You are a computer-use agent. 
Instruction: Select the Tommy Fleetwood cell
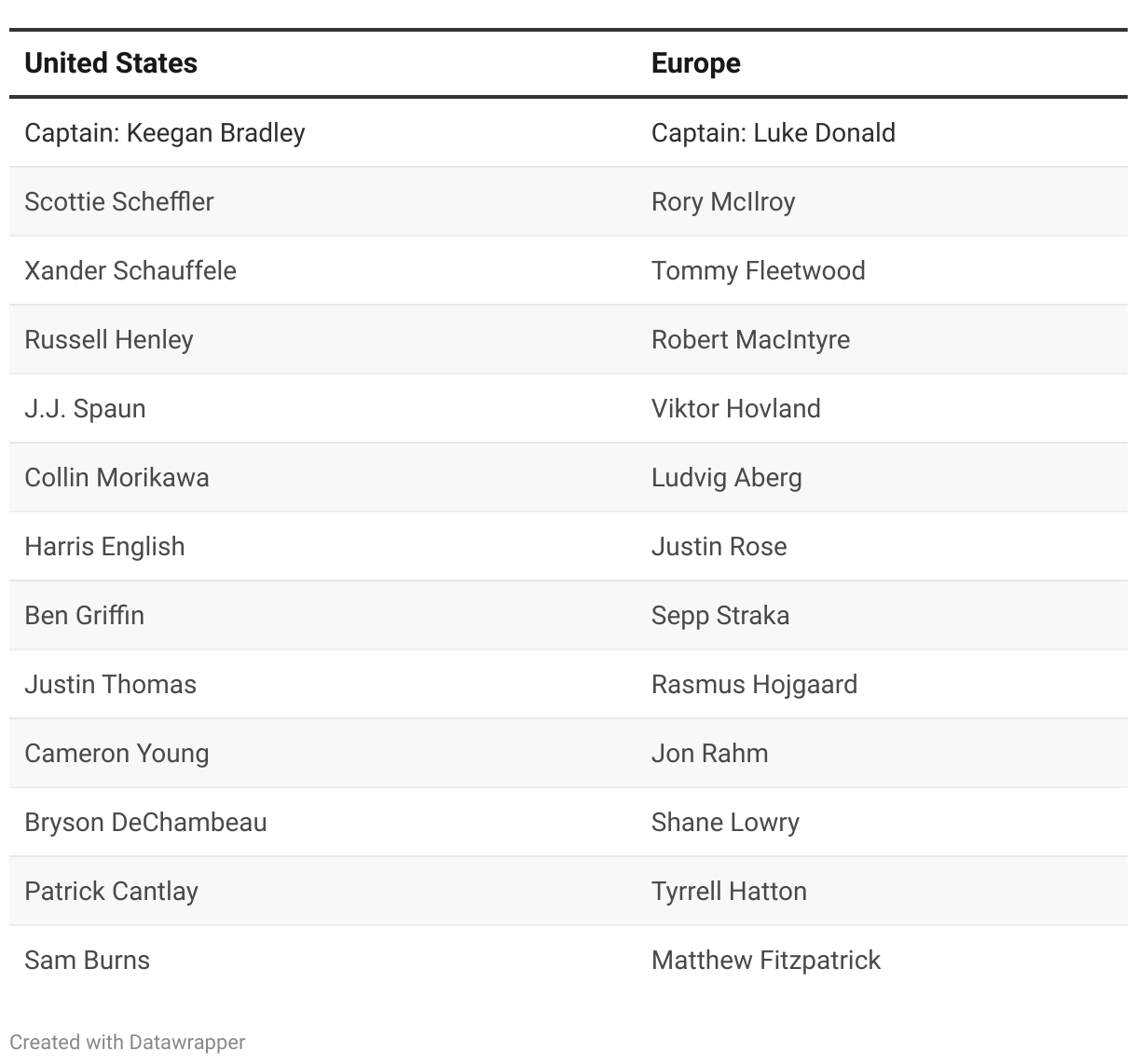tap(758, 271)
